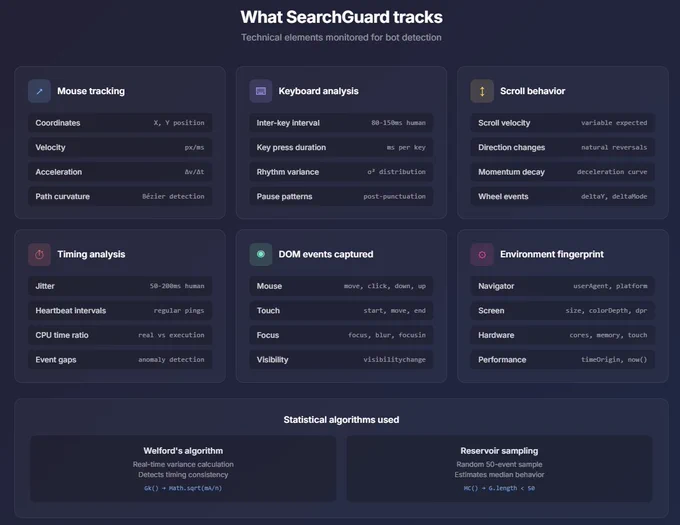The image size is (680, 525).
Task: Select the Mouse row in DOM events captured
Action: click(341, 286)
